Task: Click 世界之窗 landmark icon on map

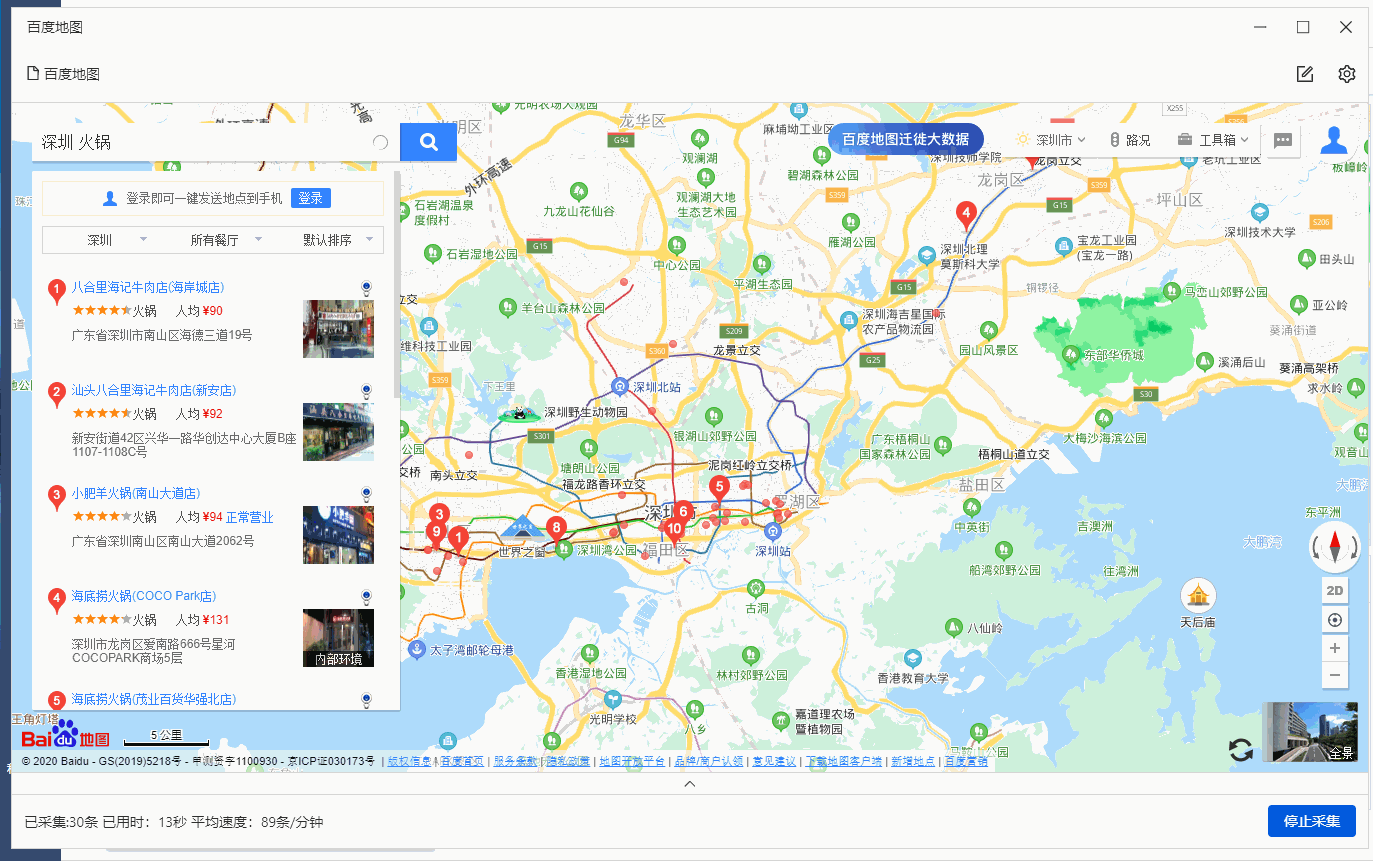Action: click(x=524, y=529)
